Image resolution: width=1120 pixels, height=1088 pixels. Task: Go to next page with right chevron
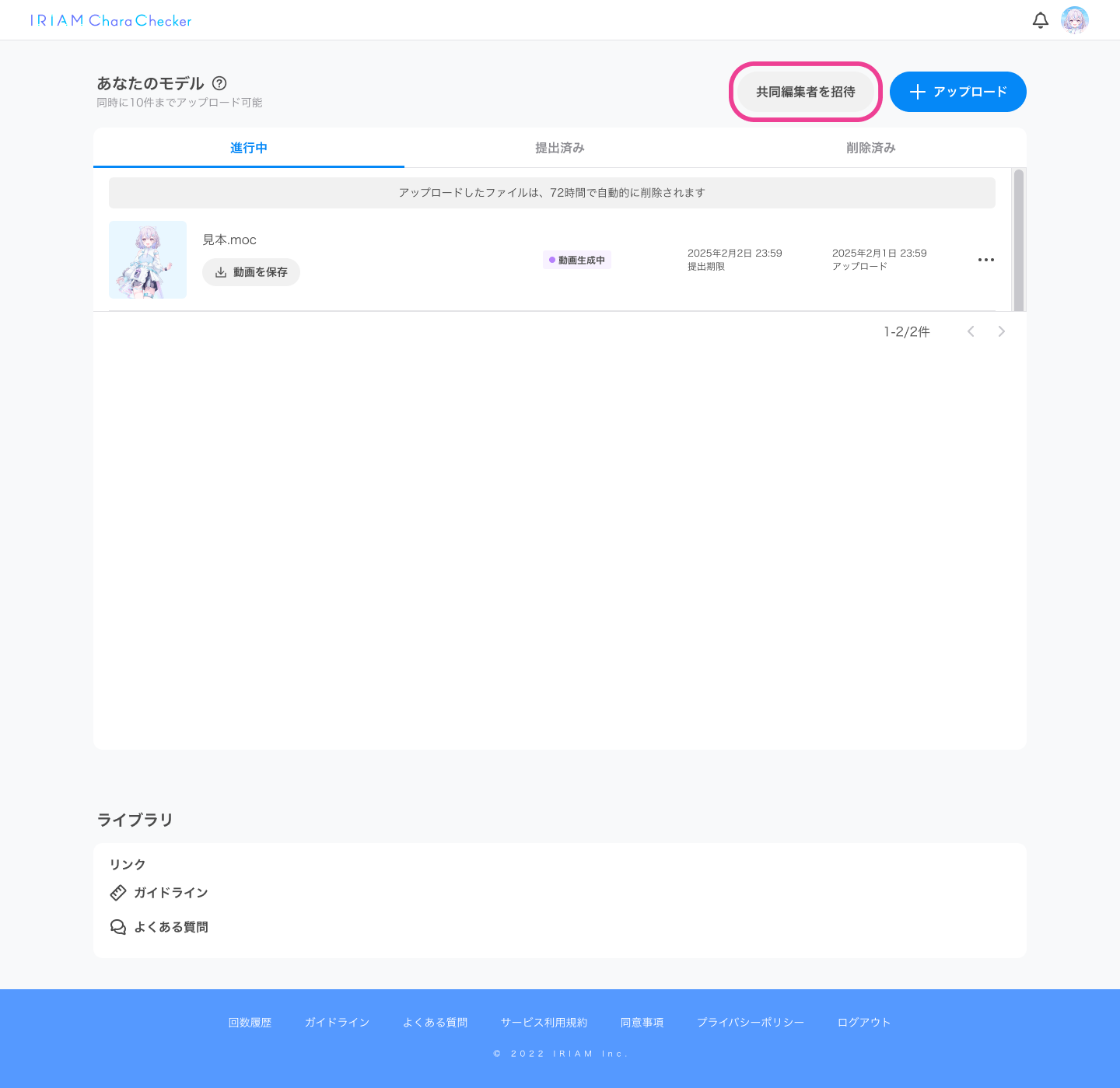1002,331
